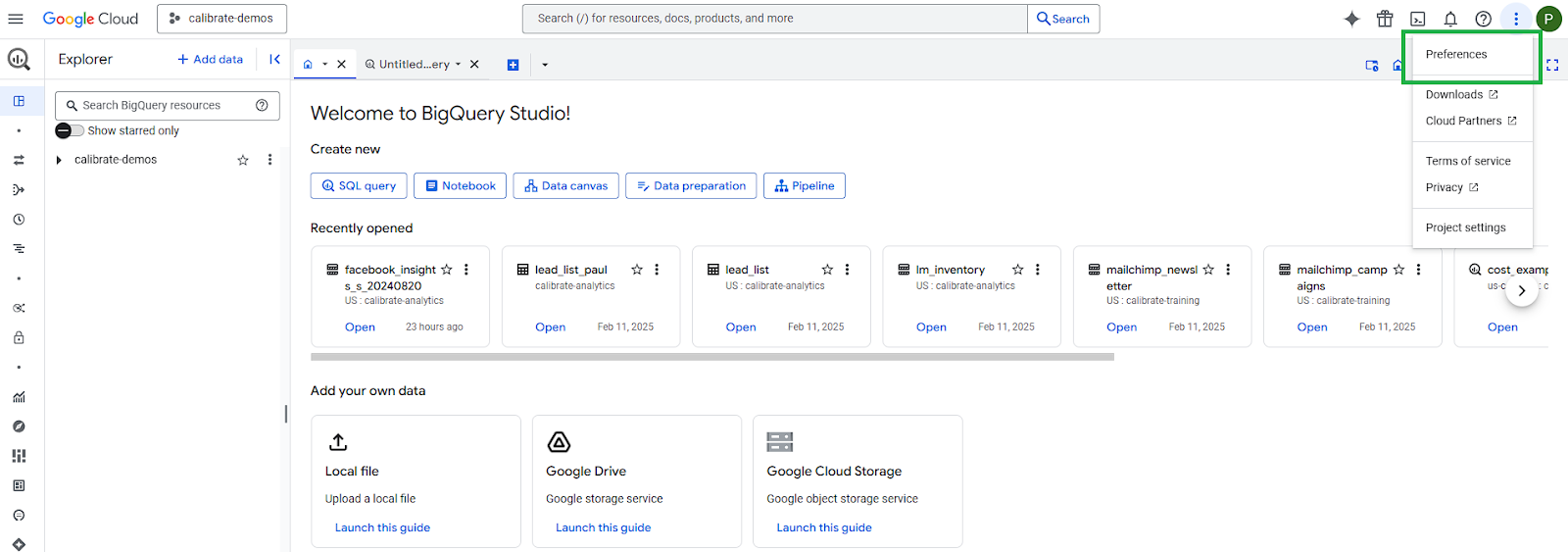Star the lead_list_paul table card
This screenshot has height=552, width=1568.
click(637, 270)
